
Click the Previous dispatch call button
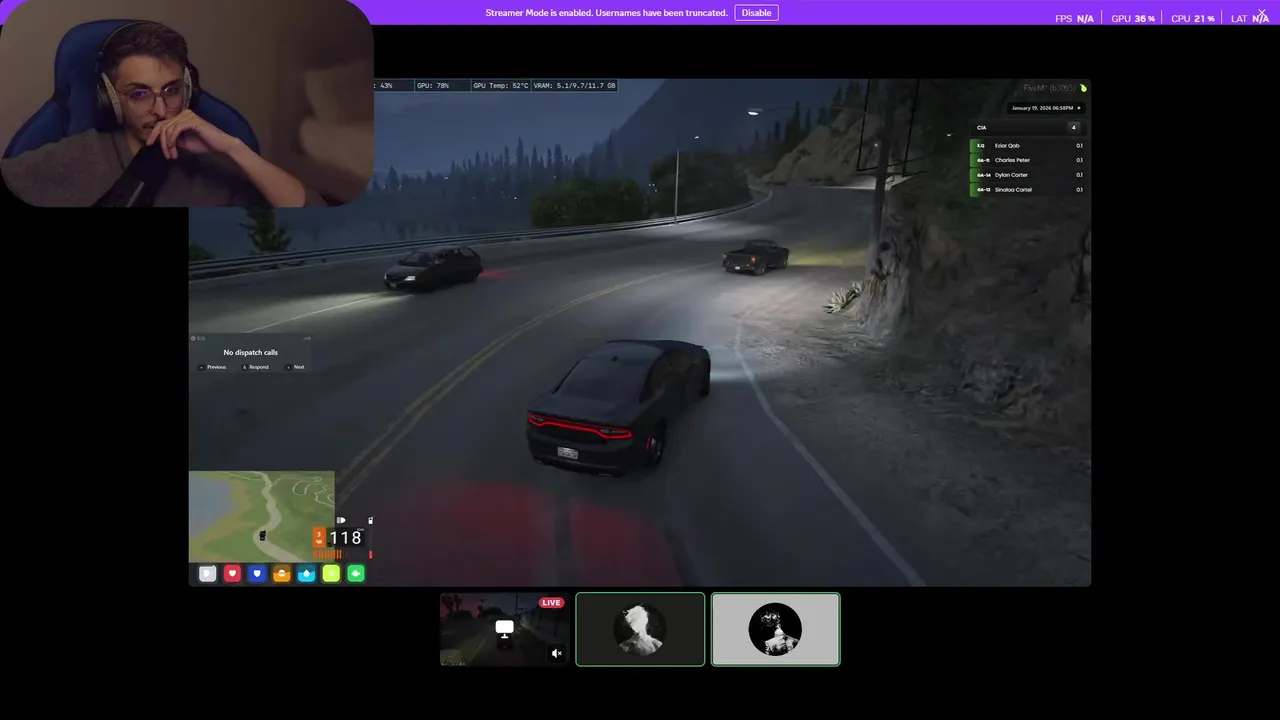213,367
